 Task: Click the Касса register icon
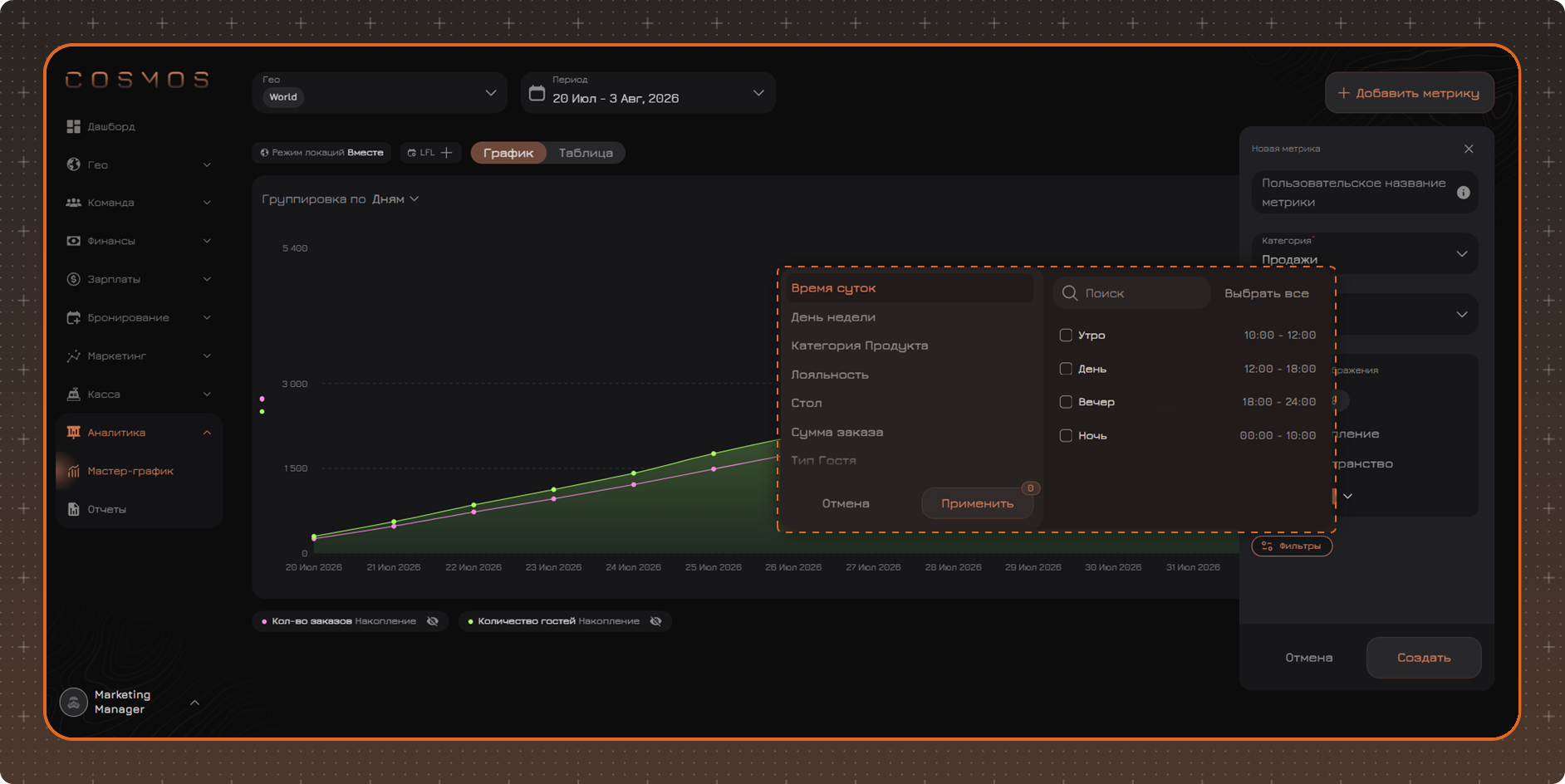[x=73, y=394]
